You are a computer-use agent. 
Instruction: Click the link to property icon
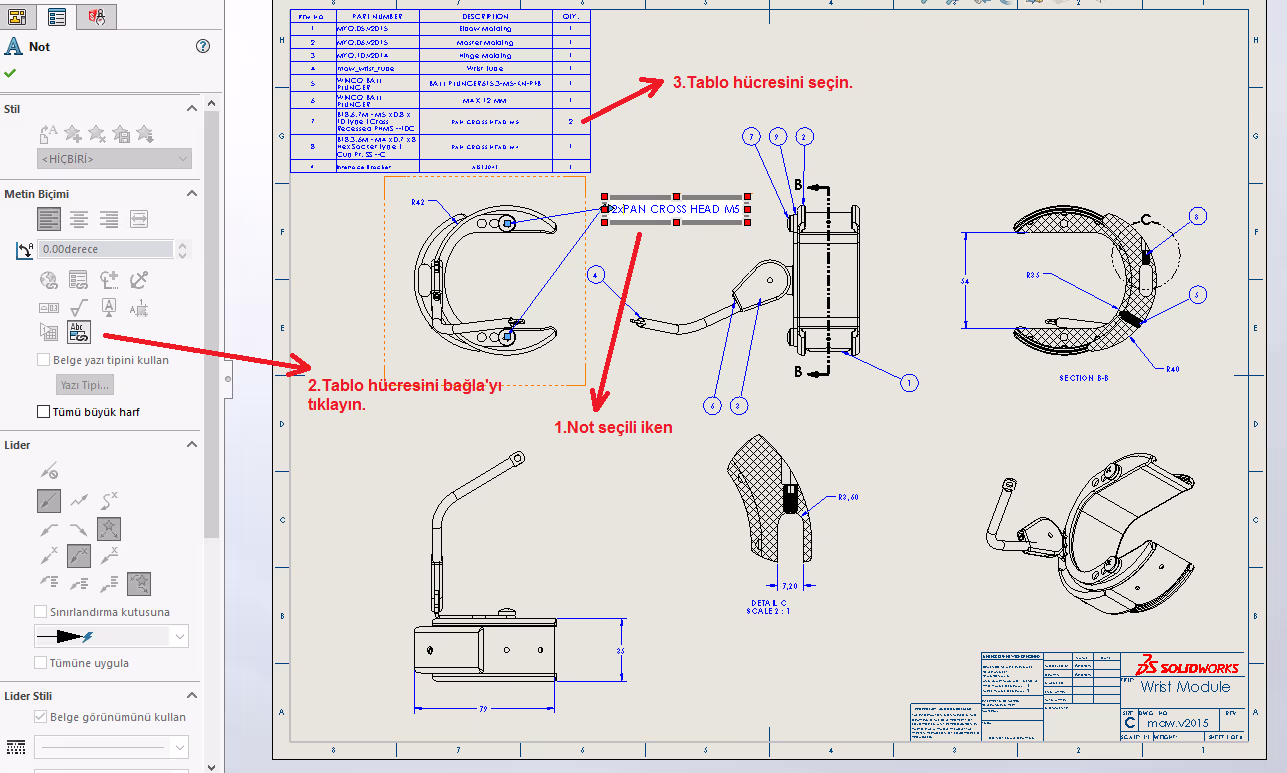coord(79,279)
